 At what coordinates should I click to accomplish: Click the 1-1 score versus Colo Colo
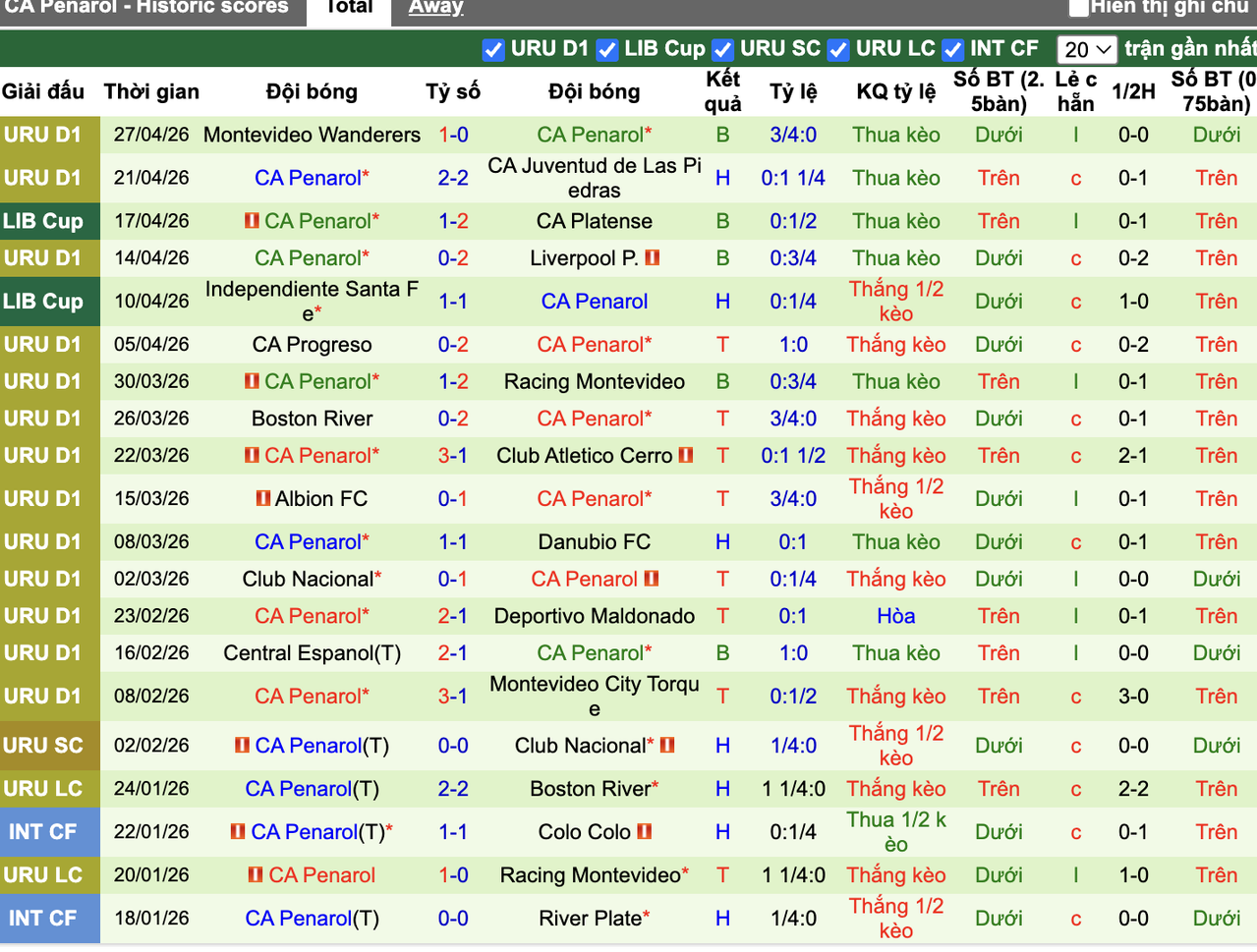pyautogui.click(x=453, y=832)
